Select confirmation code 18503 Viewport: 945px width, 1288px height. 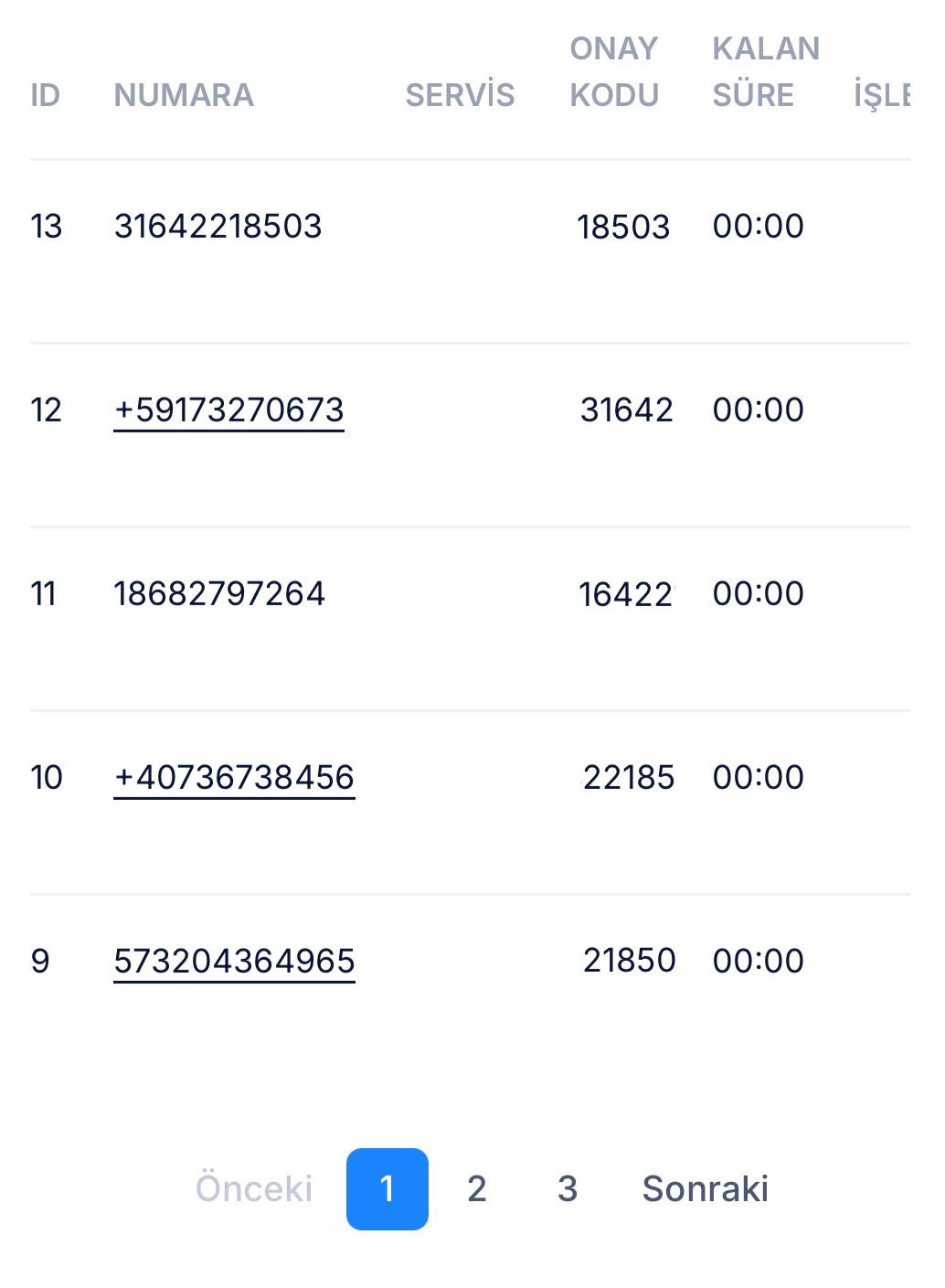623,227
